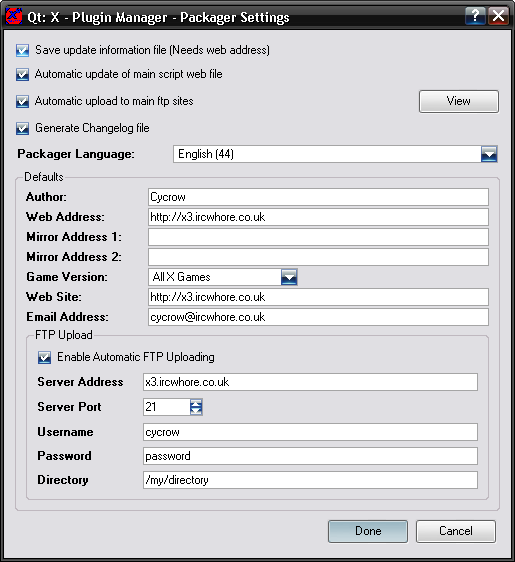Click the FTP Password field

coord(310,456)
